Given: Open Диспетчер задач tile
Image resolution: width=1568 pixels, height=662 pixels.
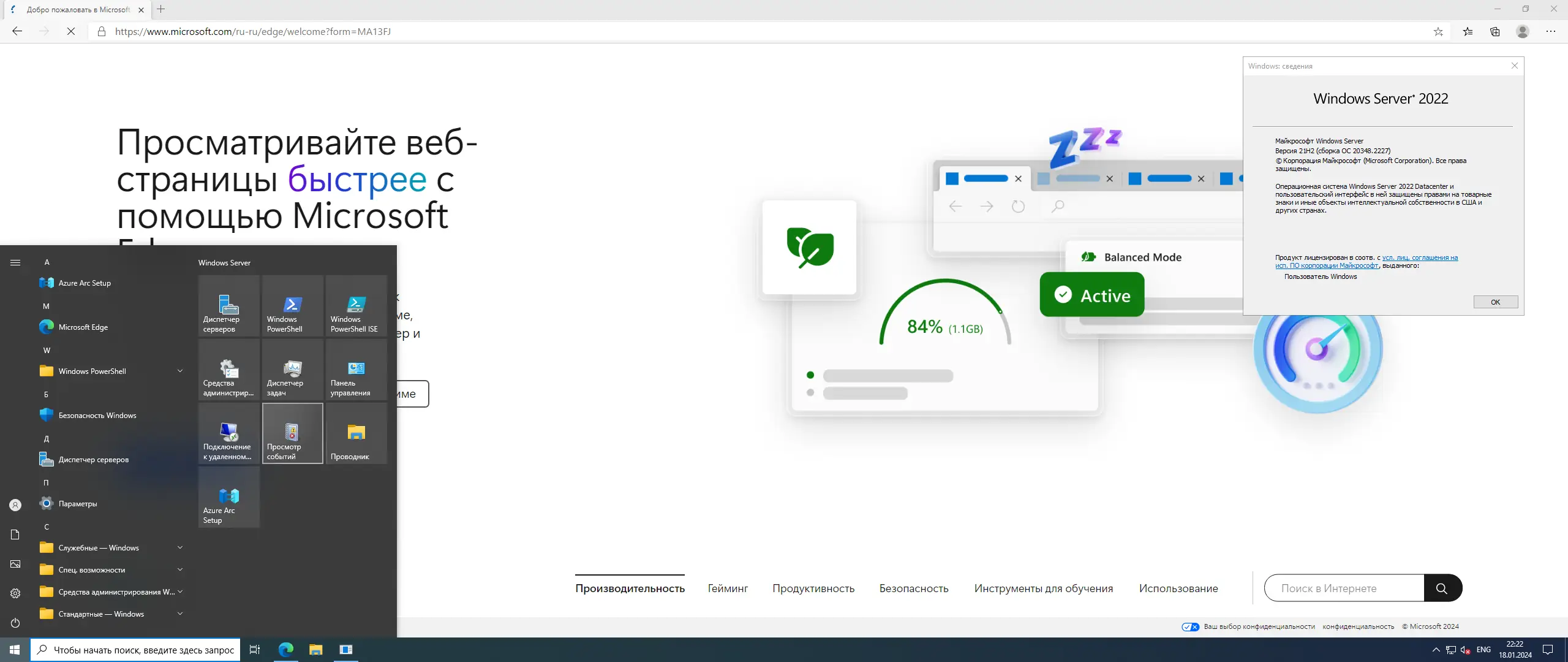Looking at the screenshot, I should (x=292, y=370).
